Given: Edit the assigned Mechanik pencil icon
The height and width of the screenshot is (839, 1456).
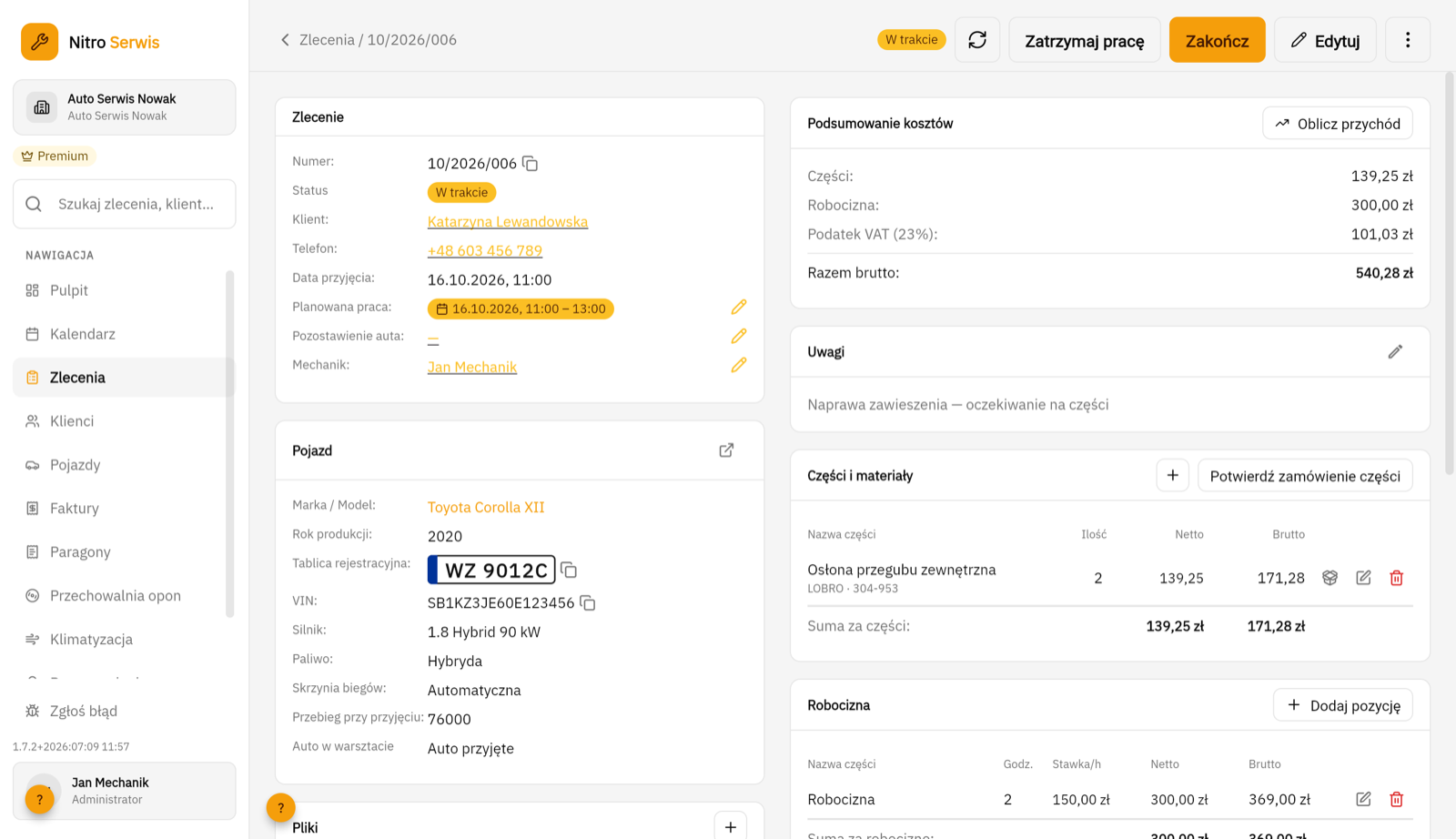Looking at the screenshot, I should point(739,366).
